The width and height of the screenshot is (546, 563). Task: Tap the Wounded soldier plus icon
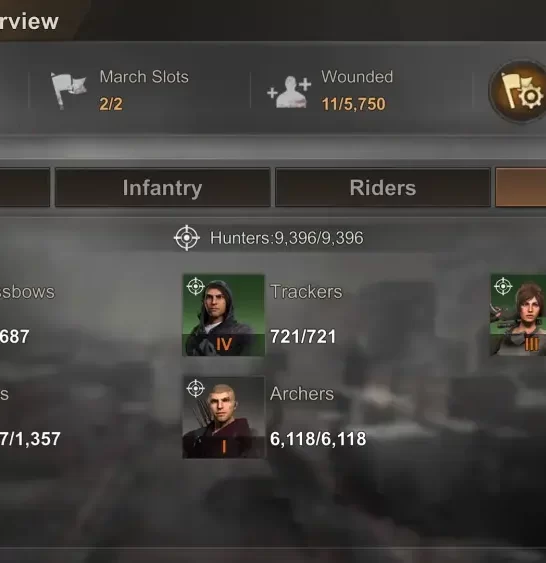(289, 92)
